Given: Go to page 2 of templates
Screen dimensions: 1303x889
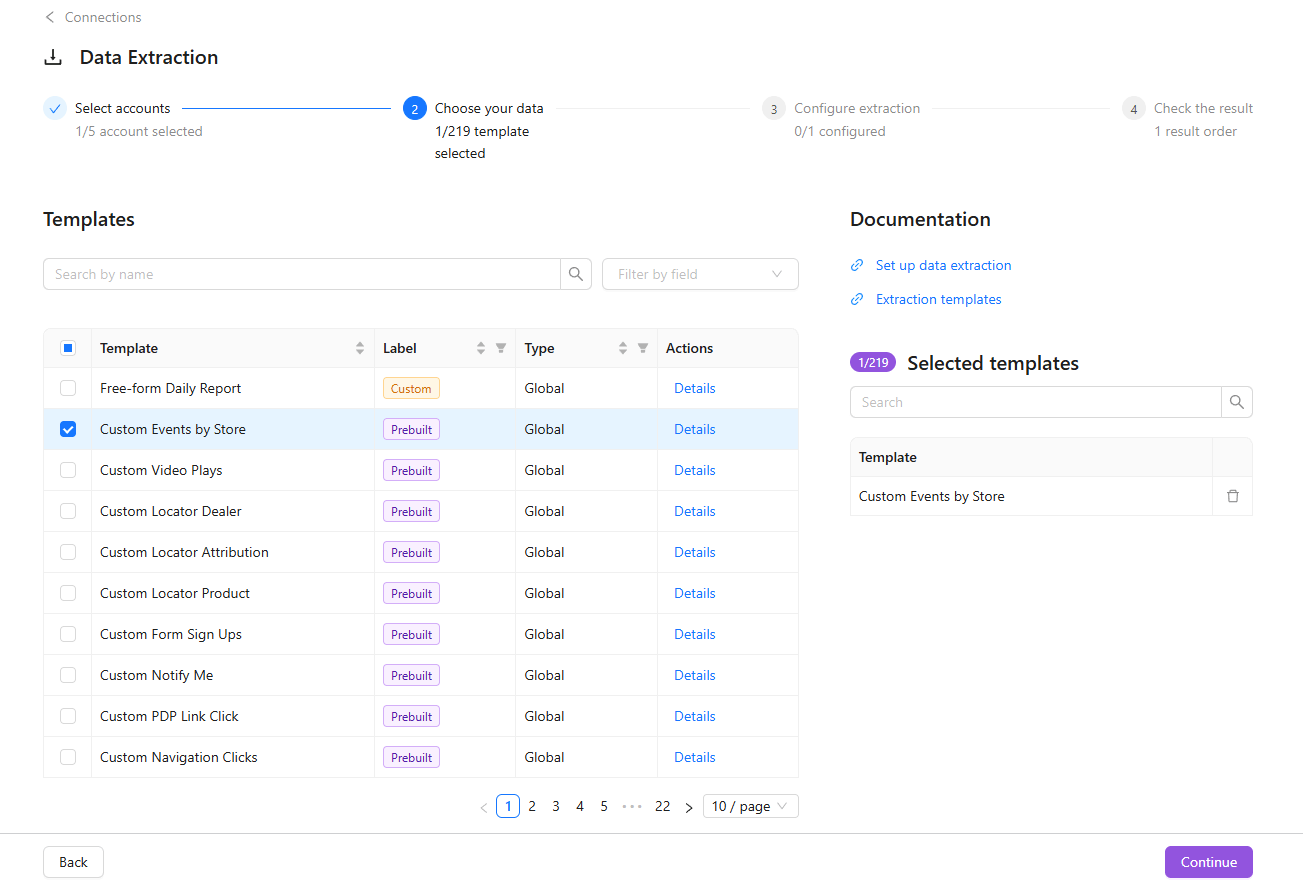Looking at the screenshot, I should (x=532, y=806).
